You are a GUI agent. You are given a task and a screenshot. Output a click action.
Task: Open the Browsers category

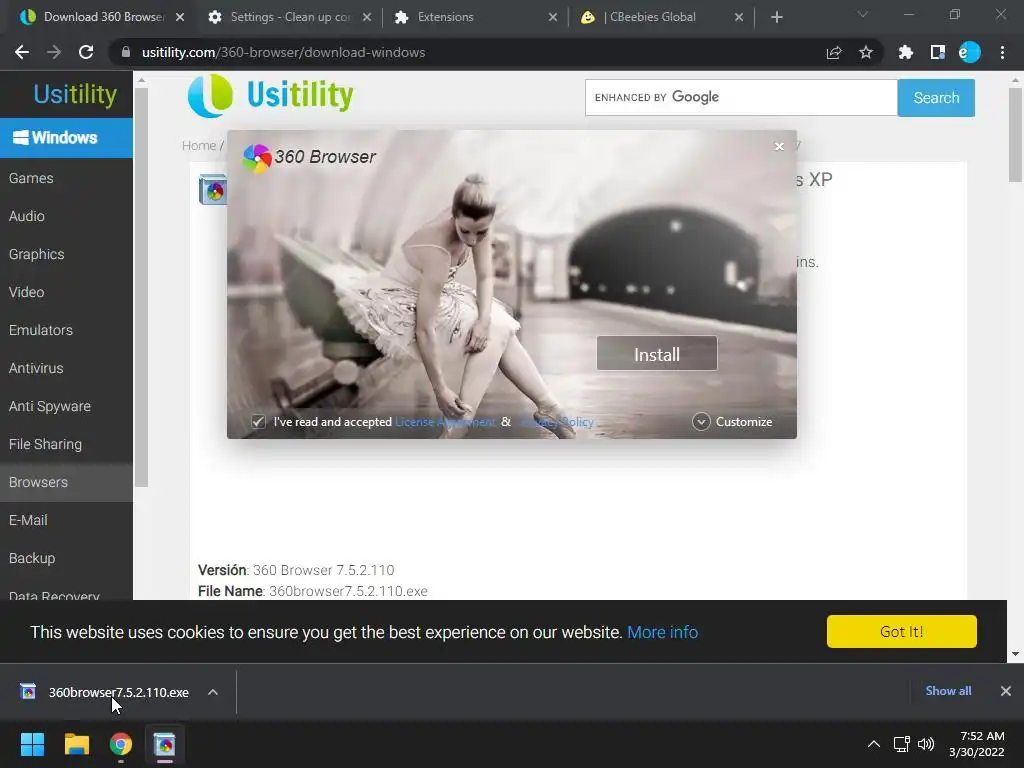tap(66, 482)
